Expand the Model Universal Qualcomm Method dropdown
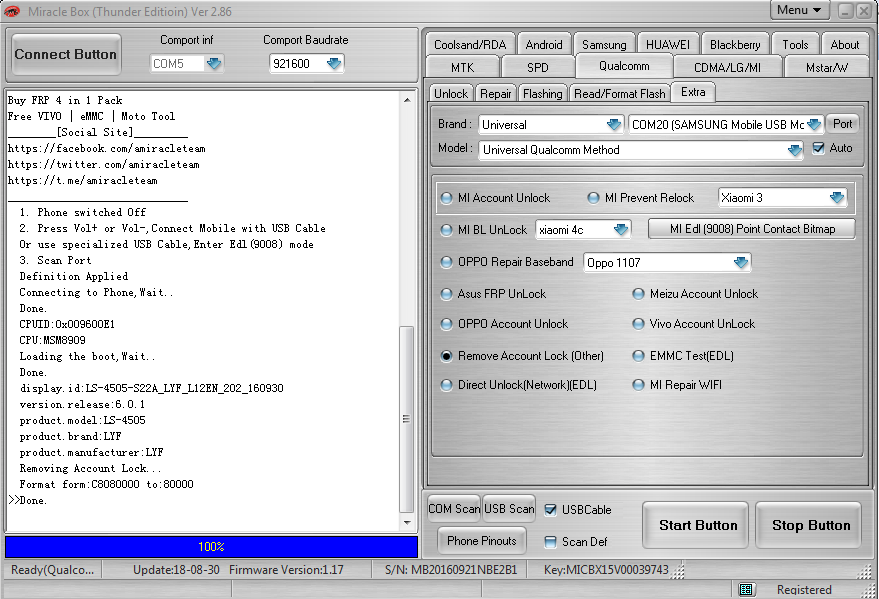879x599 pixels. [794, 150]
